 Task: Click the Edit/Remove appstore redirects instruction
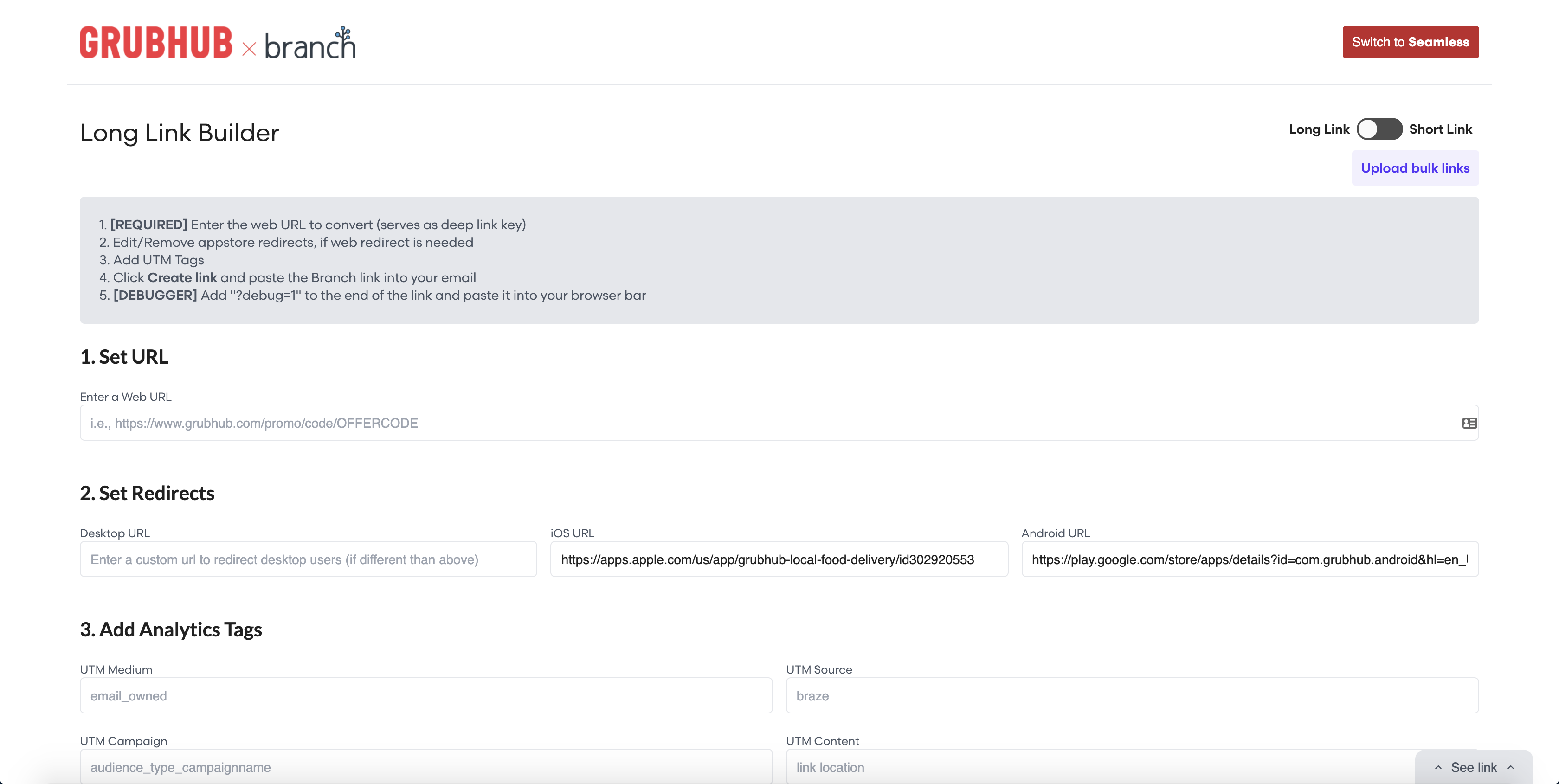click(286, 242)
